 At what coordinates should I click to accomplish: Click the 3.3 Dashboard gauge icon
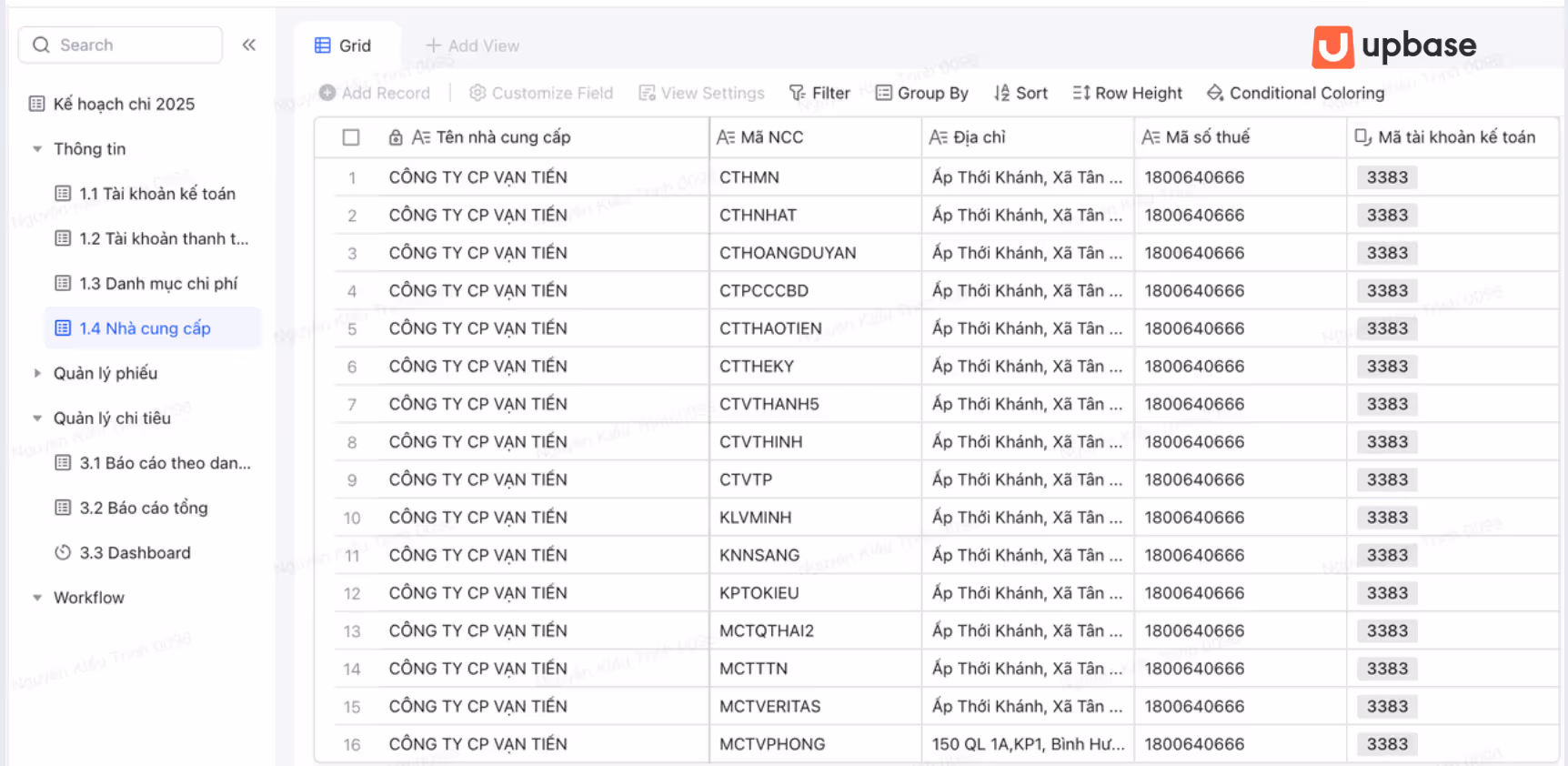[x=63, y=552]
